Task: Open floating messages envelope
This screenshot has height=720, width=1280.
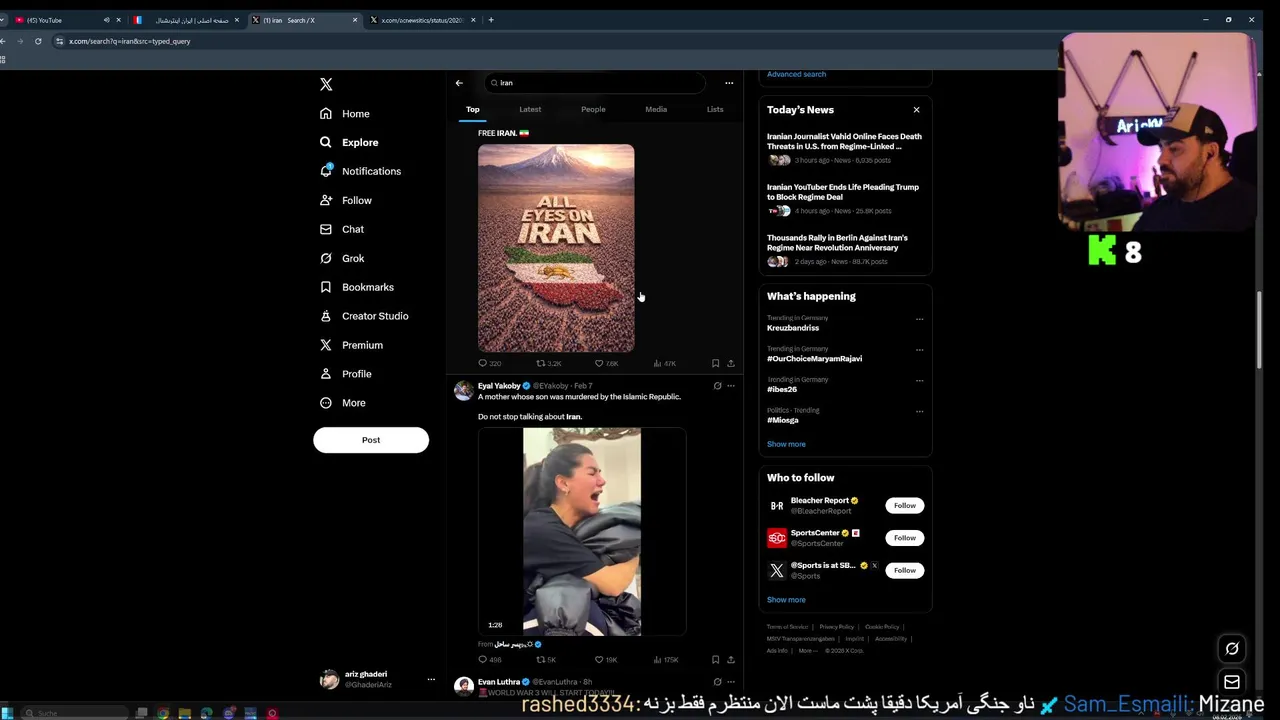Action: tap(1232, 682)
